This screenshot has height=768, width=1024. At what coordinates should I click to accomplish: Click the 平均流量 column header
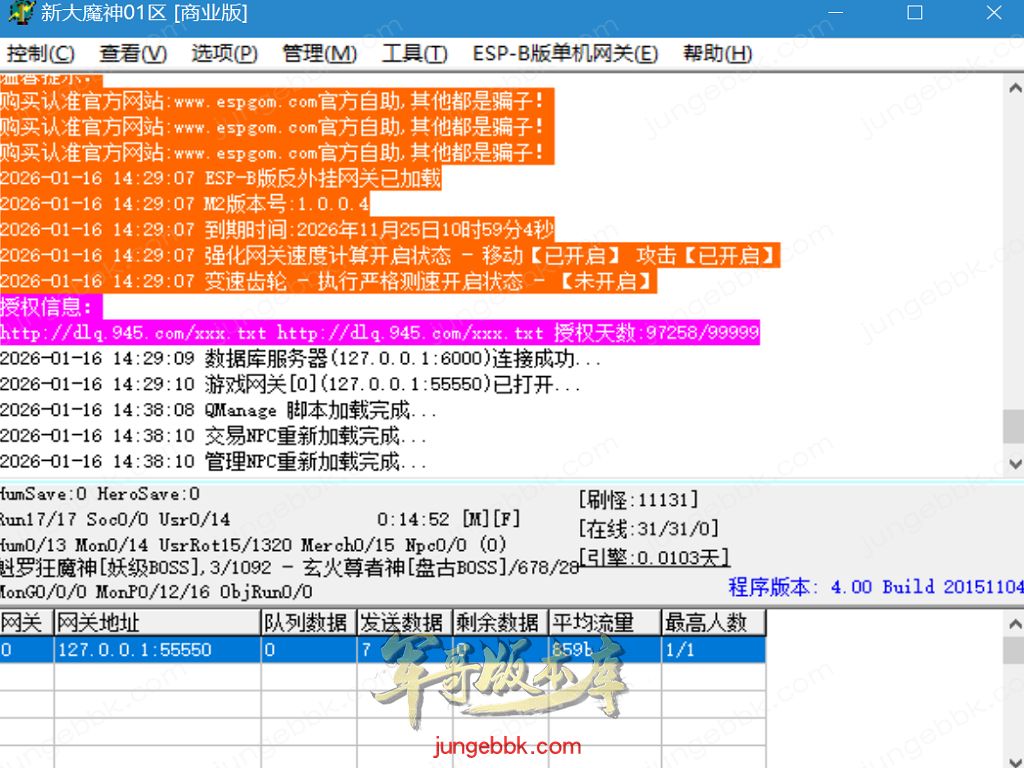pos(604,623)
